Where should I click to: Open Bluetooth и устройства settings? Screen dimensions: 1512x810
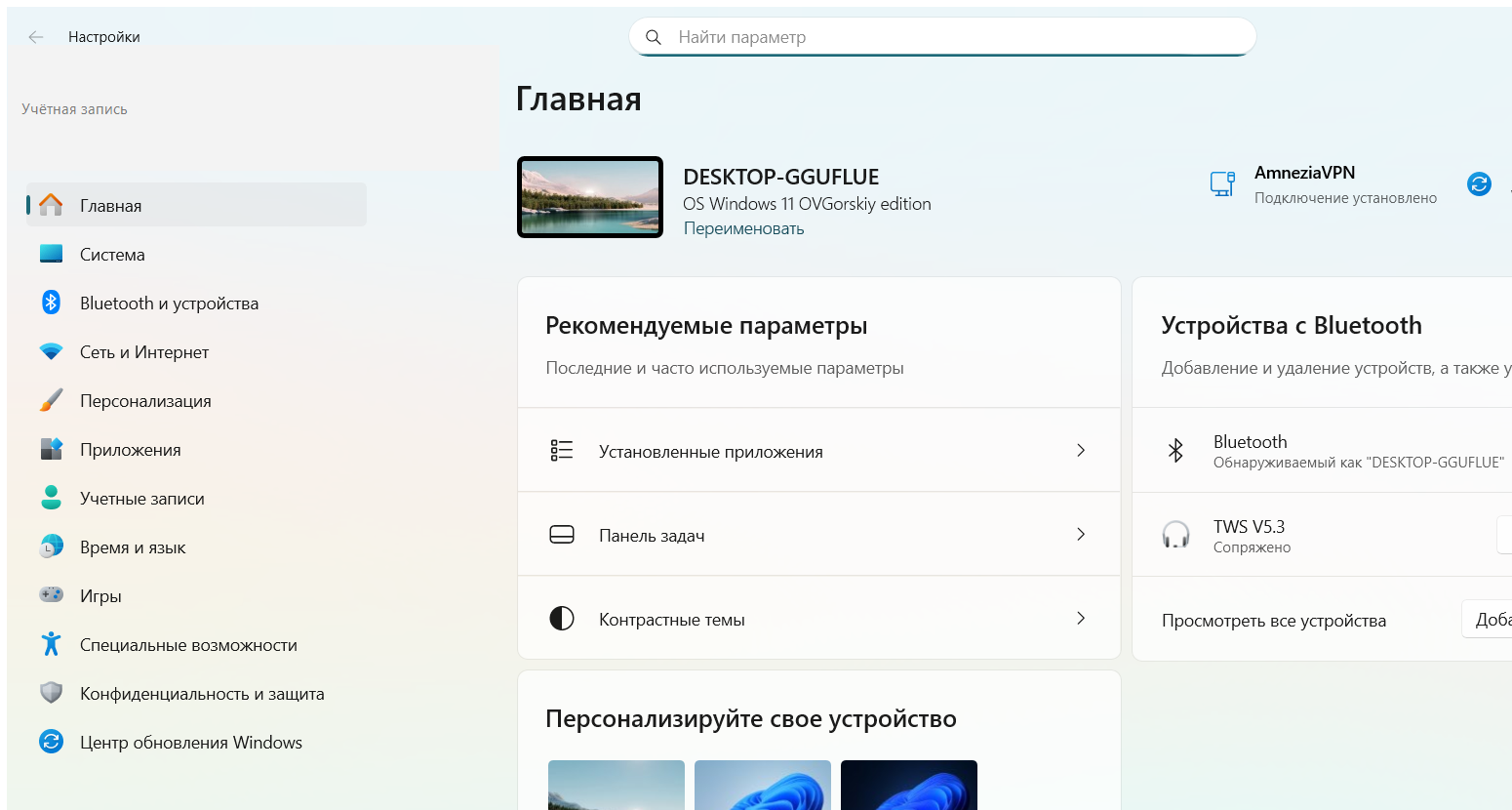click(196, 303)
